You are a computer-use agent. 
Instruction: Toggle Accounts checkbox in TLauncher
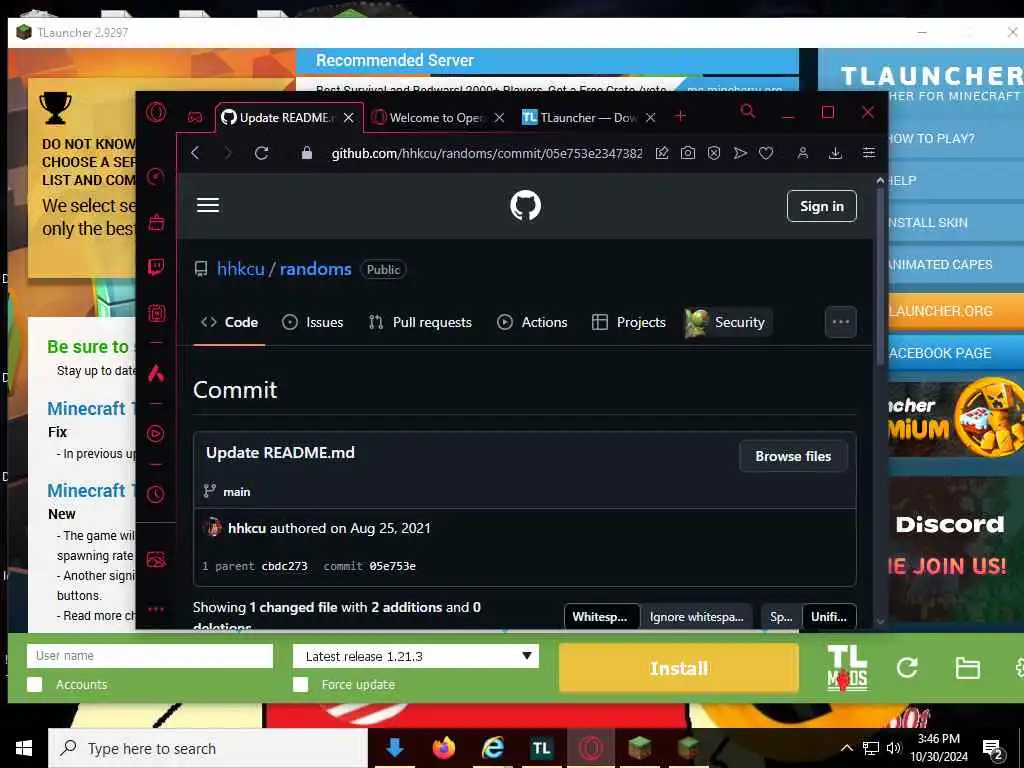coord(35,684)
